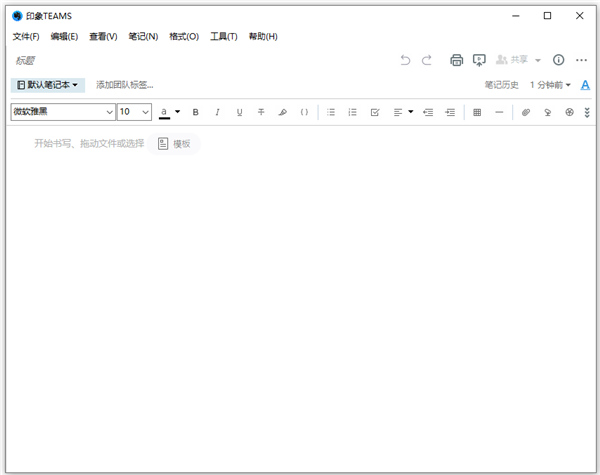
Task: Toggle underline formatting
Action: pyautogui.click(x=239, y=112)
